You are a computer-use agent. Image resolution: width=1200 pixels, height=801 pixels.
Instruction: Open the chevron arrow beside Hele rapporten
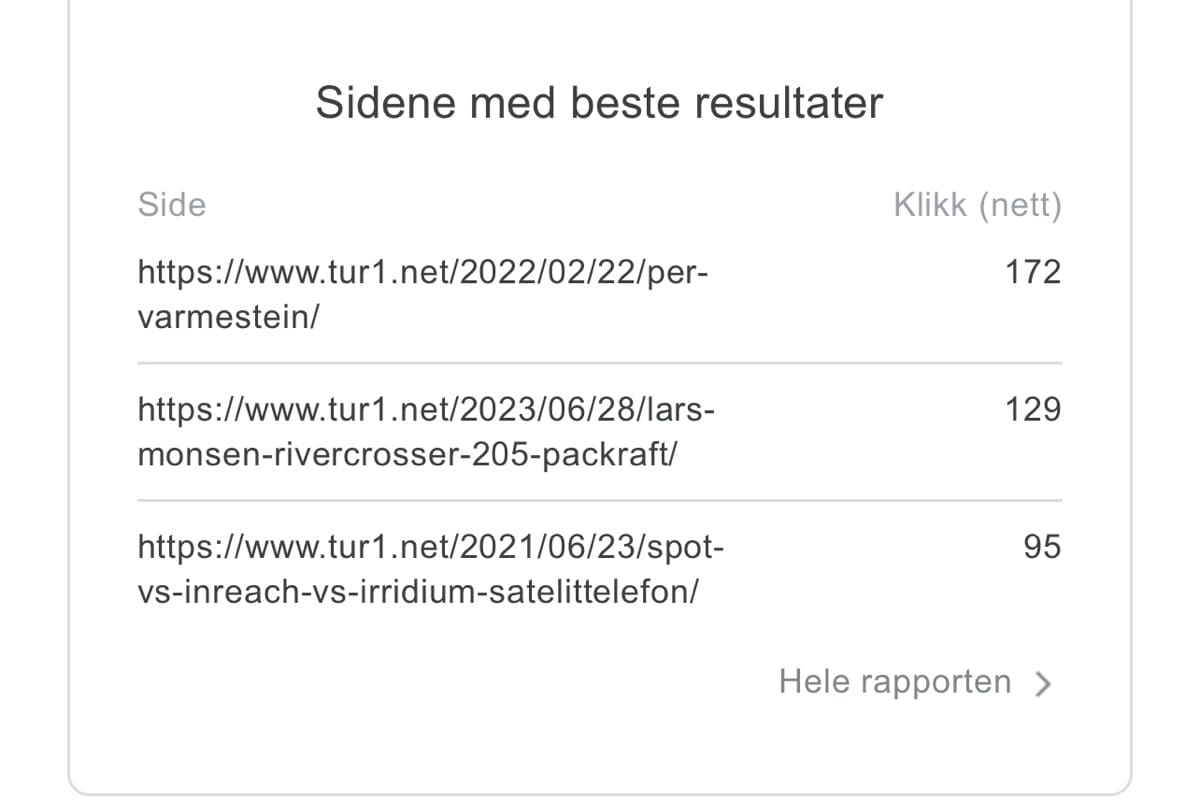(1043, 683)
